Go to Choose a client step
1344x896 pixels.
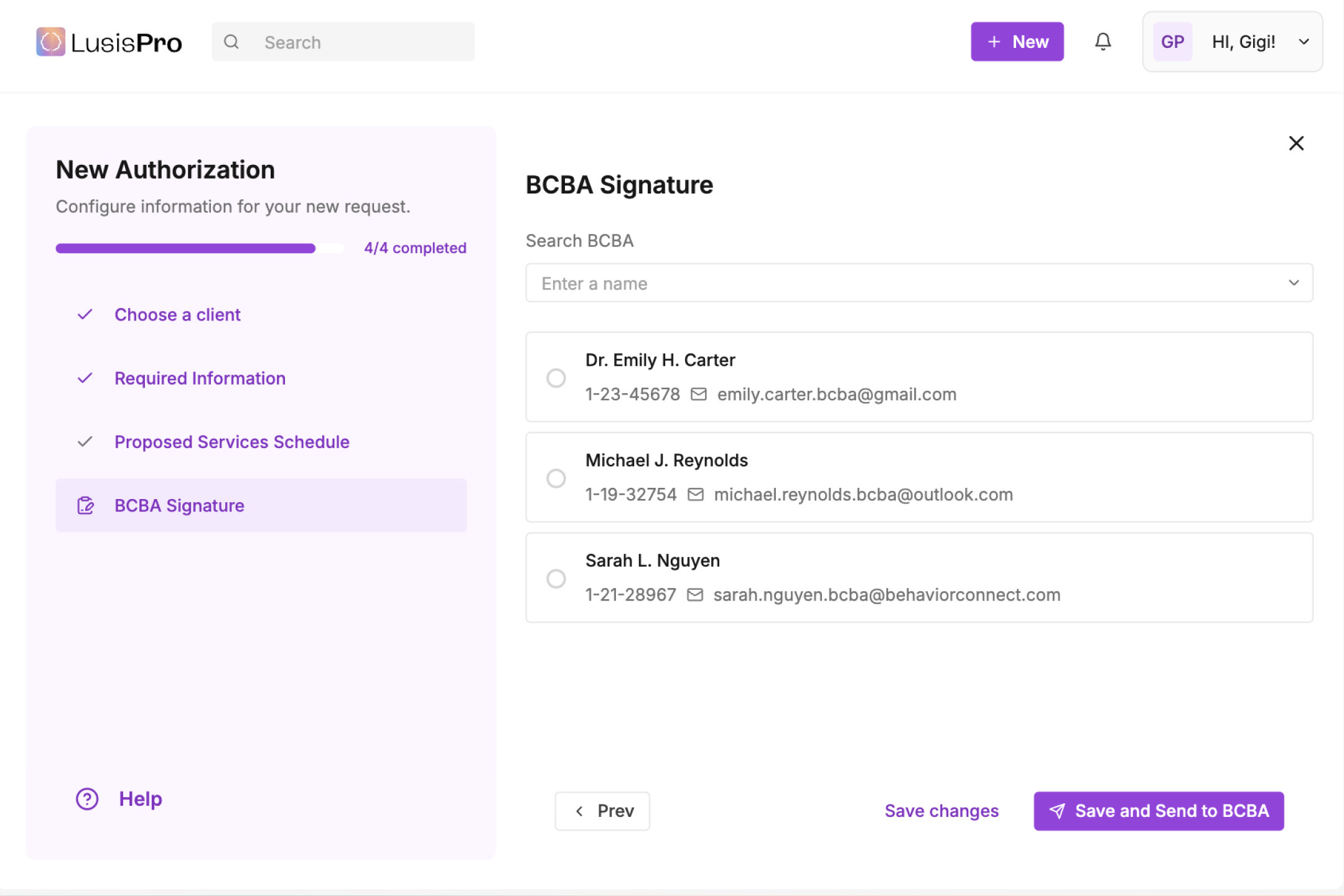click(177, 315)
